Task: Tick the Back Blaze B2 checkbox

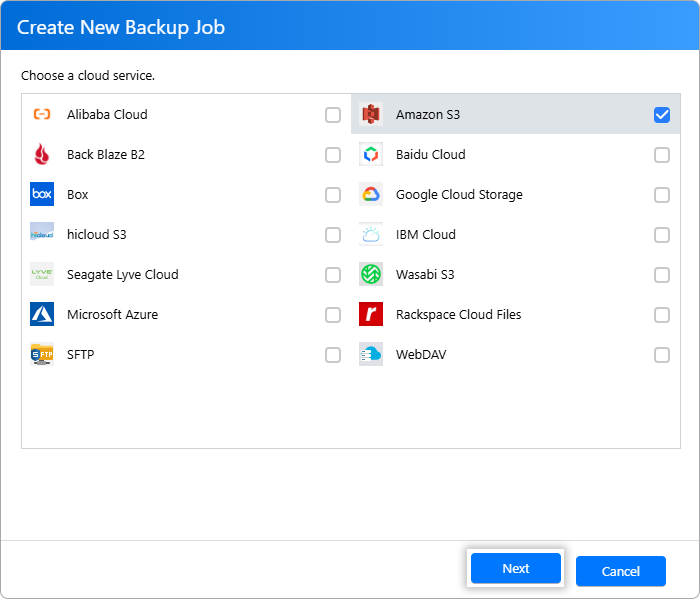Action: pos(333,155)
